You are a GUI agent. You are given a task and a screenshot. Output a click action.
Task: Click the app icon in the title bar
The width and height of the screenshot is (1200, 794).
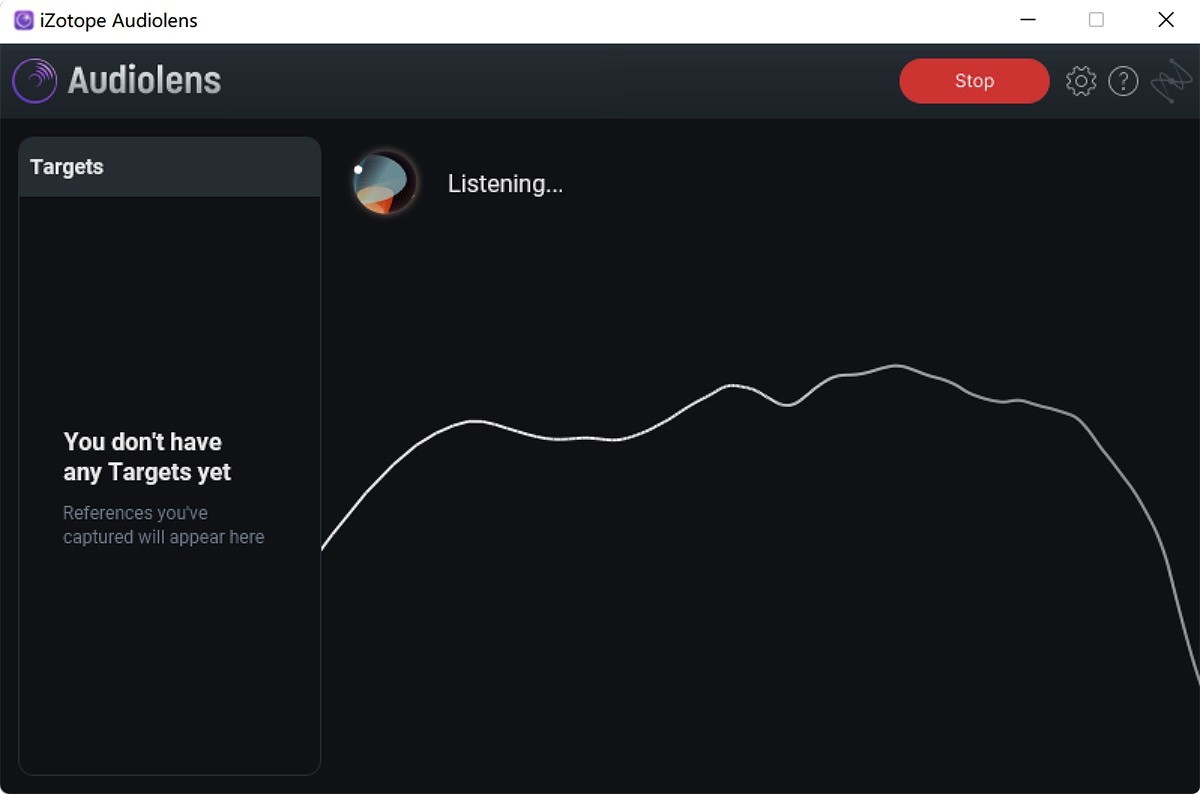(x=23, y=20)
